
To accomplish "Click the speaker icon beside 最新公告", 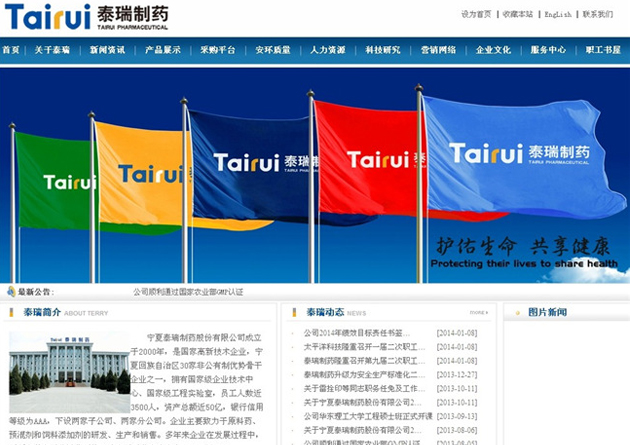I will (x=11, y=292).
